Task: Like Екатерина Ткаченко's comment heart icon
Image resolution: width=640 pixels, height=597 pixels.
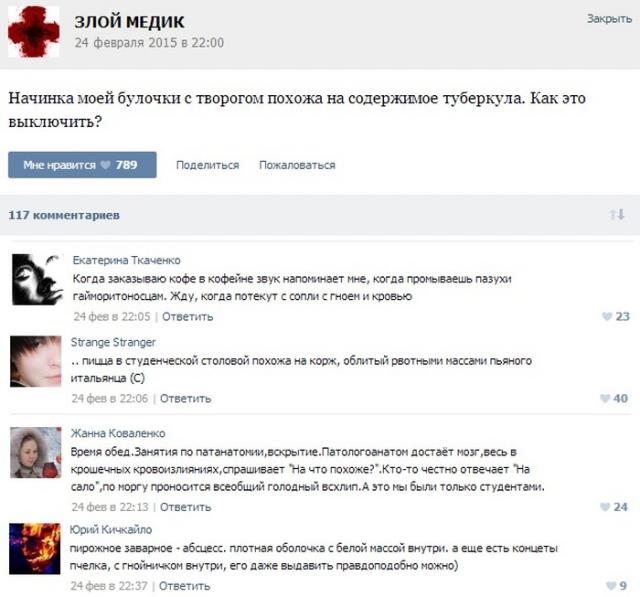Action: click(x=607, y=316)
